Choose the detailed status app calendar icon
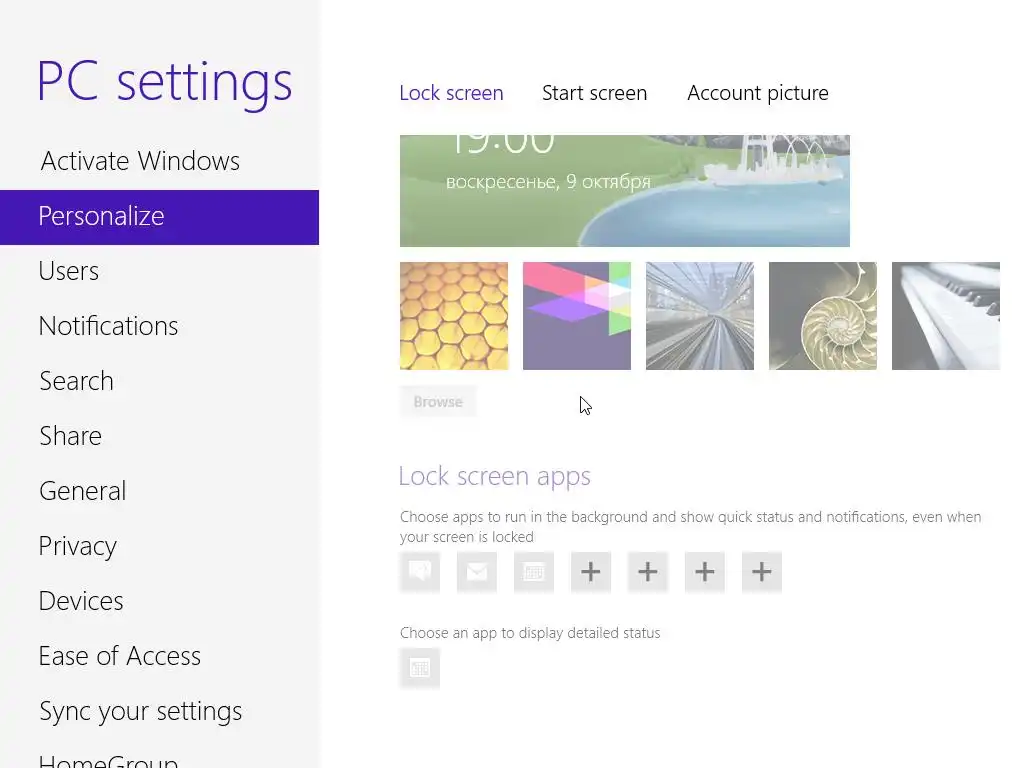Screen dimensions: 1024x768 420,668
